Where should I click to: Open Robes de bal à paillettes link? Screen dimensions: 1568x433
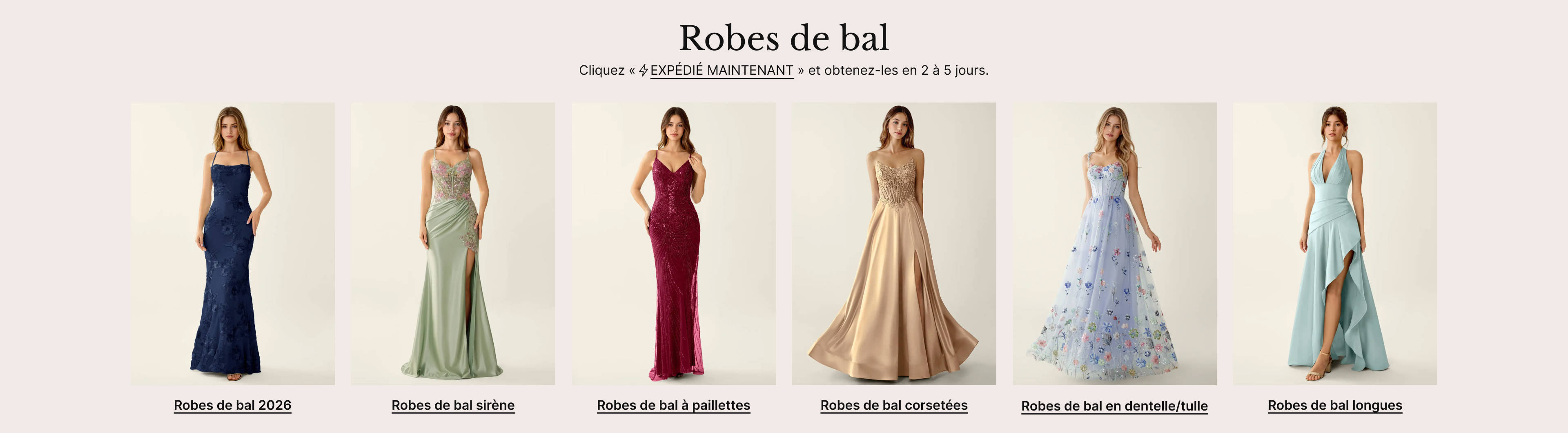coord(673,405)
